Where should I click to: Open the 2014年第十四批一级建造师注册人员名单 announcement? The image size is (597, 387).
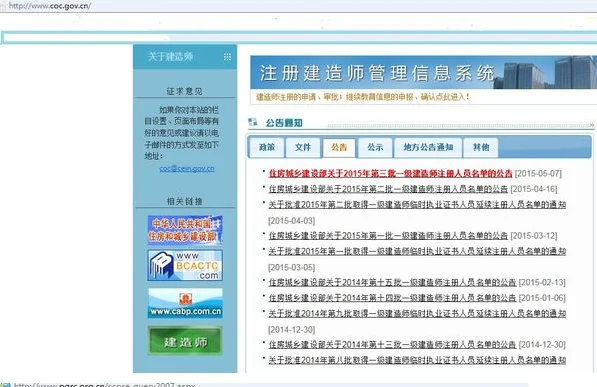point(392,298)
